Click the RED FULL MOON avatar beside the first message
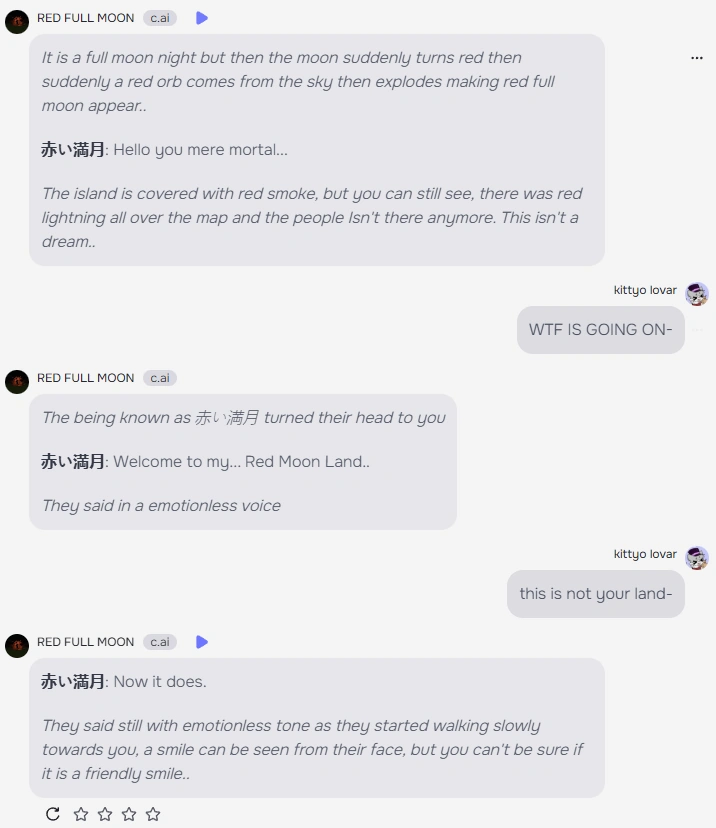Screen dimensions: 716x828 tap(17, 22)
